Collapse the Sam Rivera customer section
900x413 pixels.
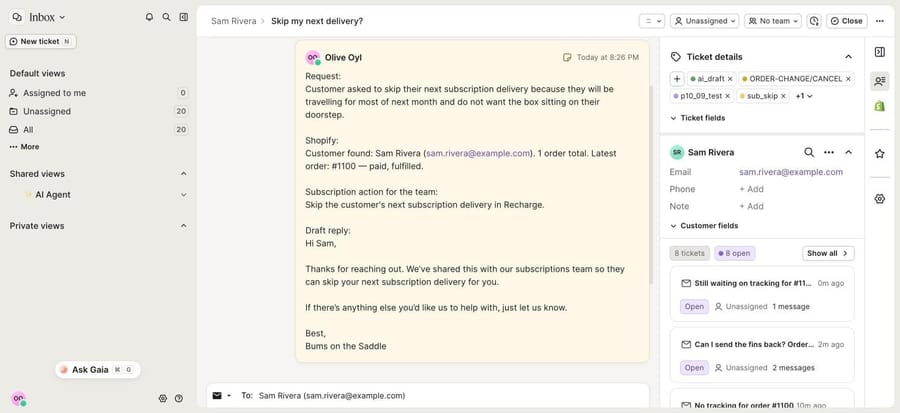(848, 152)
